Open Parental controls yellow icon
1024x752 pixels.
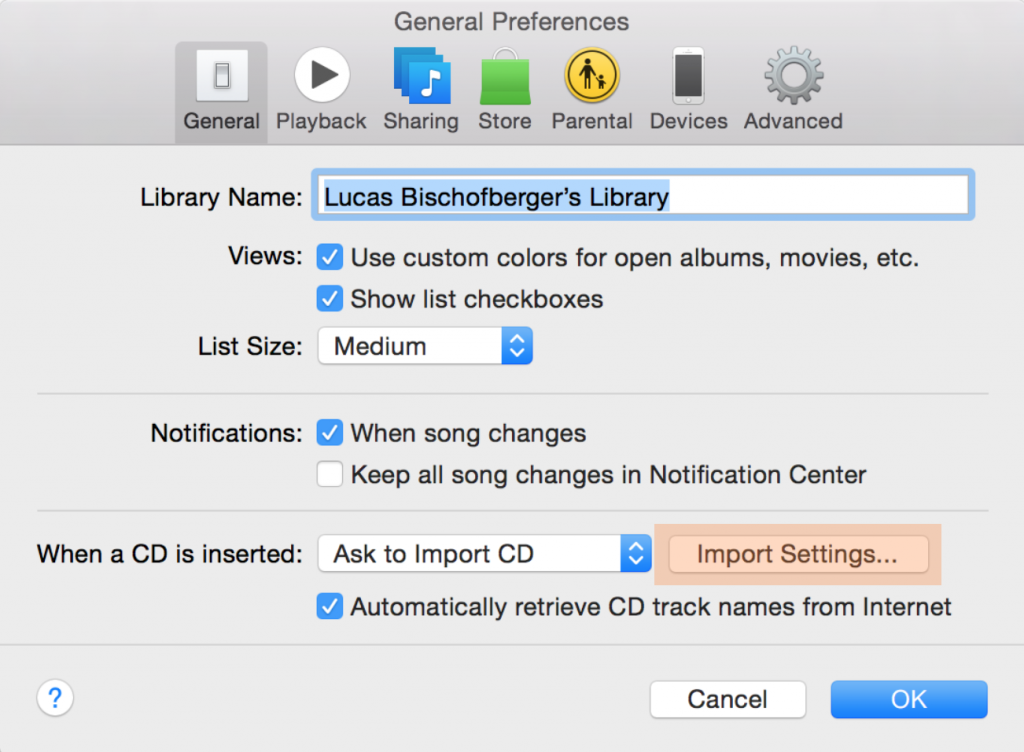pyautogui.click(x=591, y=76)
